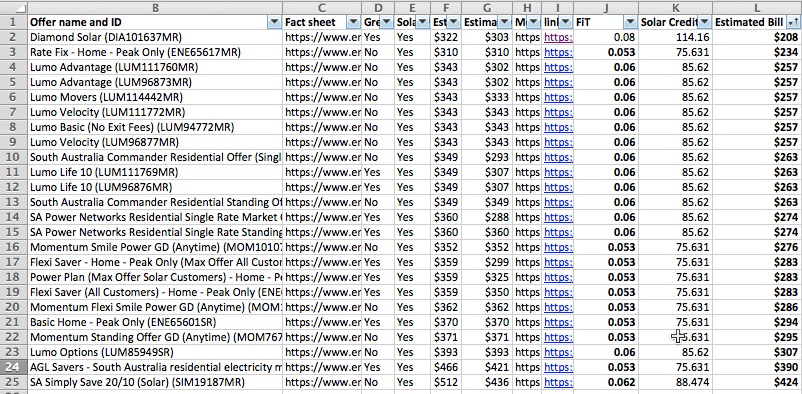
Task: Open the link in Lumo Movers row
Action: pyautogui.click(x=558, y=97)
